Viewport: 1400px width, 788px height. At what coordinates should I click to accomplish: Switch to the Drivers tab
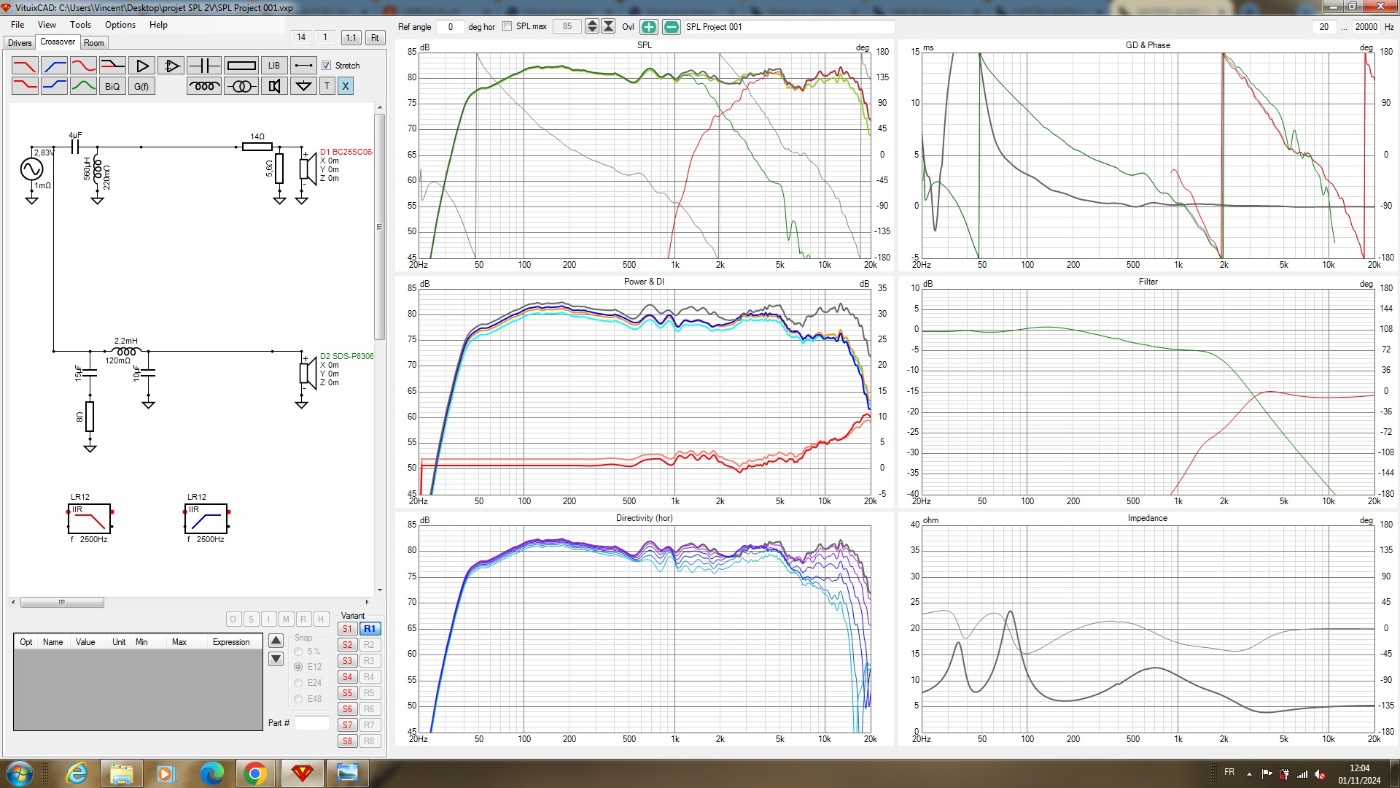(19, 43)
